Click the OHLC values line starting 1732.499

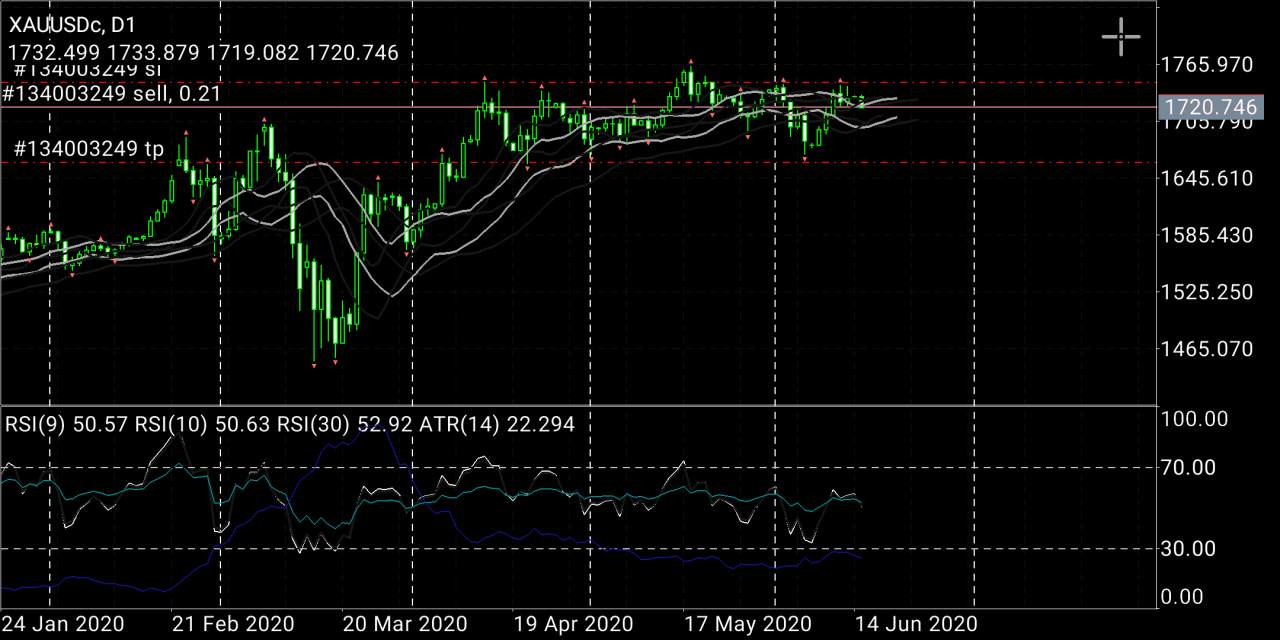click(204, 53)
